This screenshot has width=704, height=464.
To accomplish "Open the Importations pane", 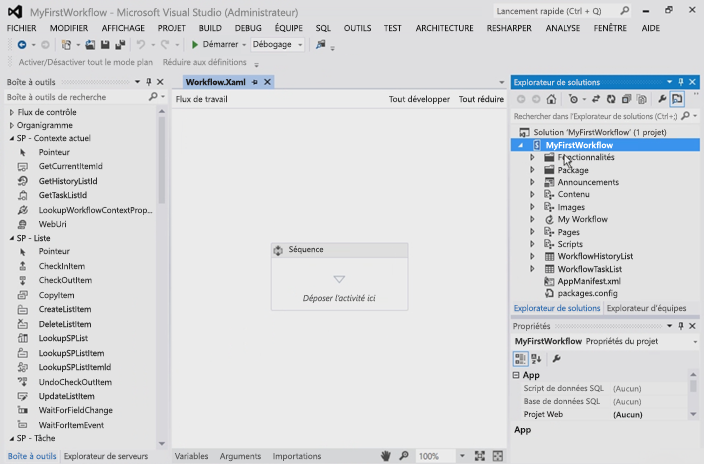I will coord(297,456).
